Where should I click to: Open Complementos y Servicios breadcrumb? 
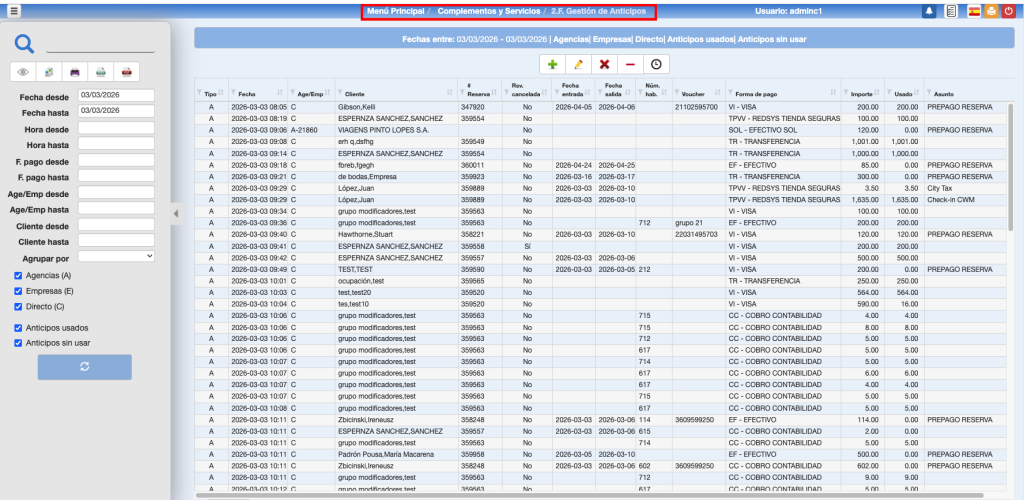click(487, 11)
